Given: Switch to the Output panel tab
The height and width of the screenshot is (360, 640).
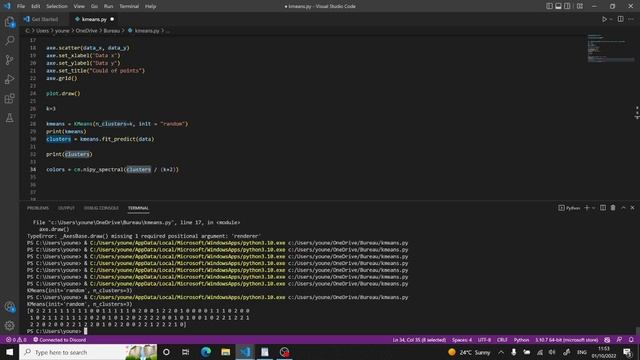Looking at the screenshot, I should [66, 208].
